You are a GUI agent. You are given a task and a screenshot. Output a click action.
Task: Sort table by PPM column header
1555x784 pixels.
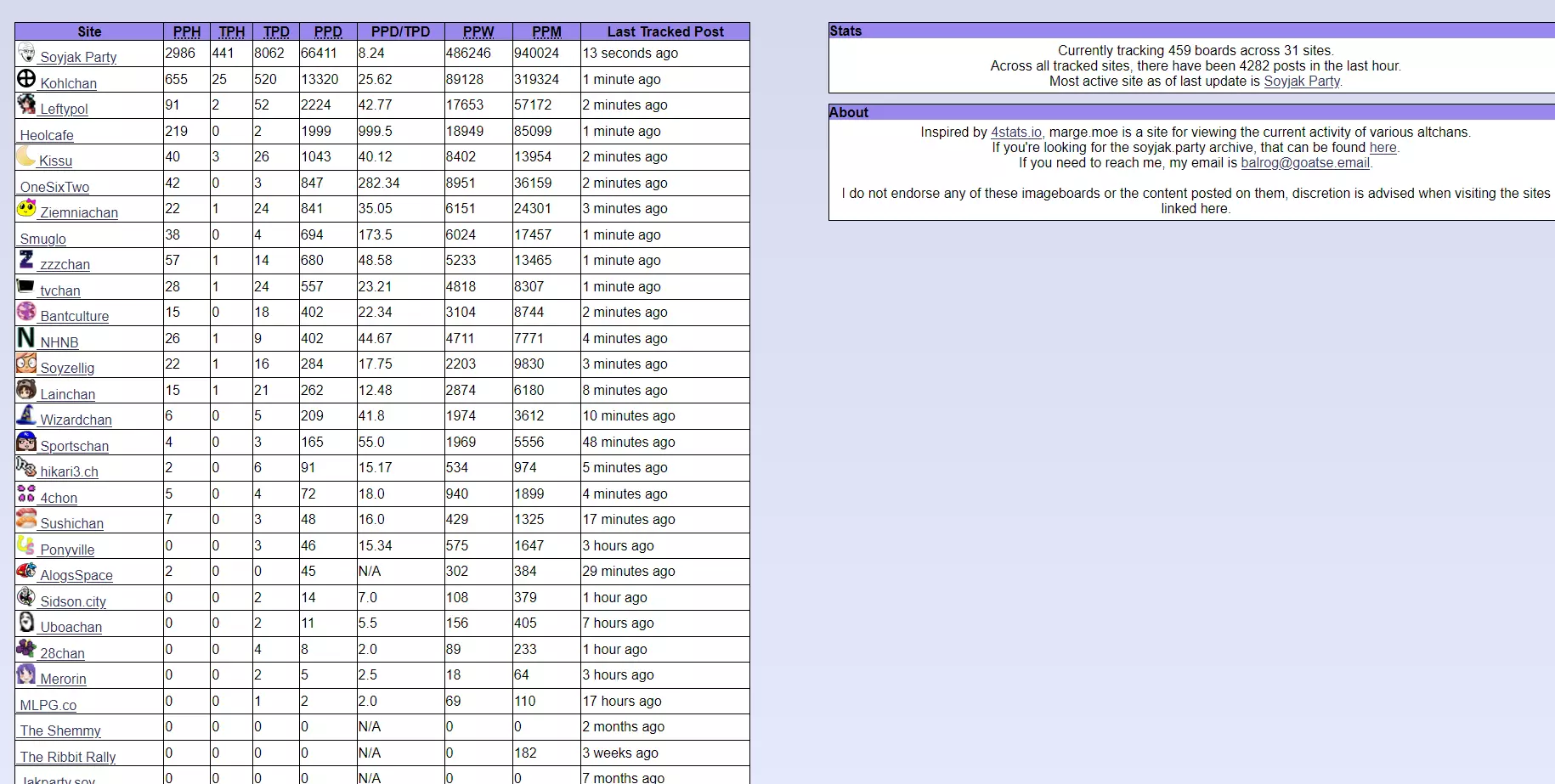tap(547, 31)
